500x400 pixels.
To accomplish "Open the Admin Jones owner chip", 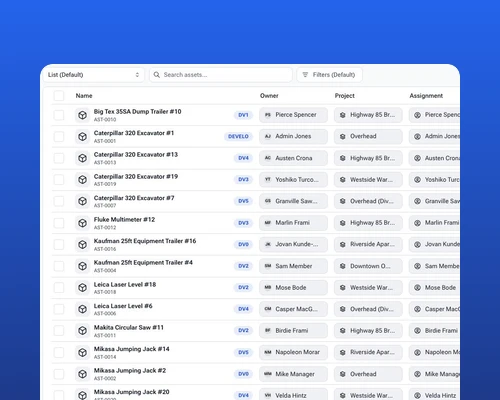I will click(x=293, y=136).
